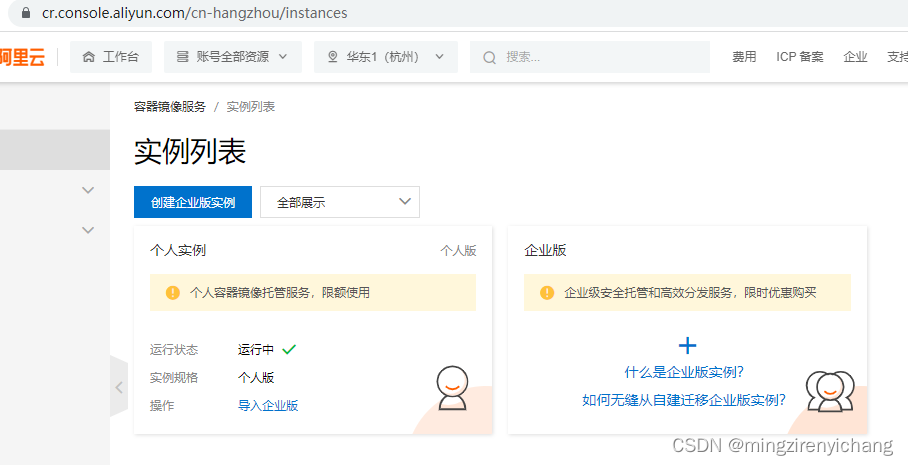Click the 实例规格 label

point(174,378)
